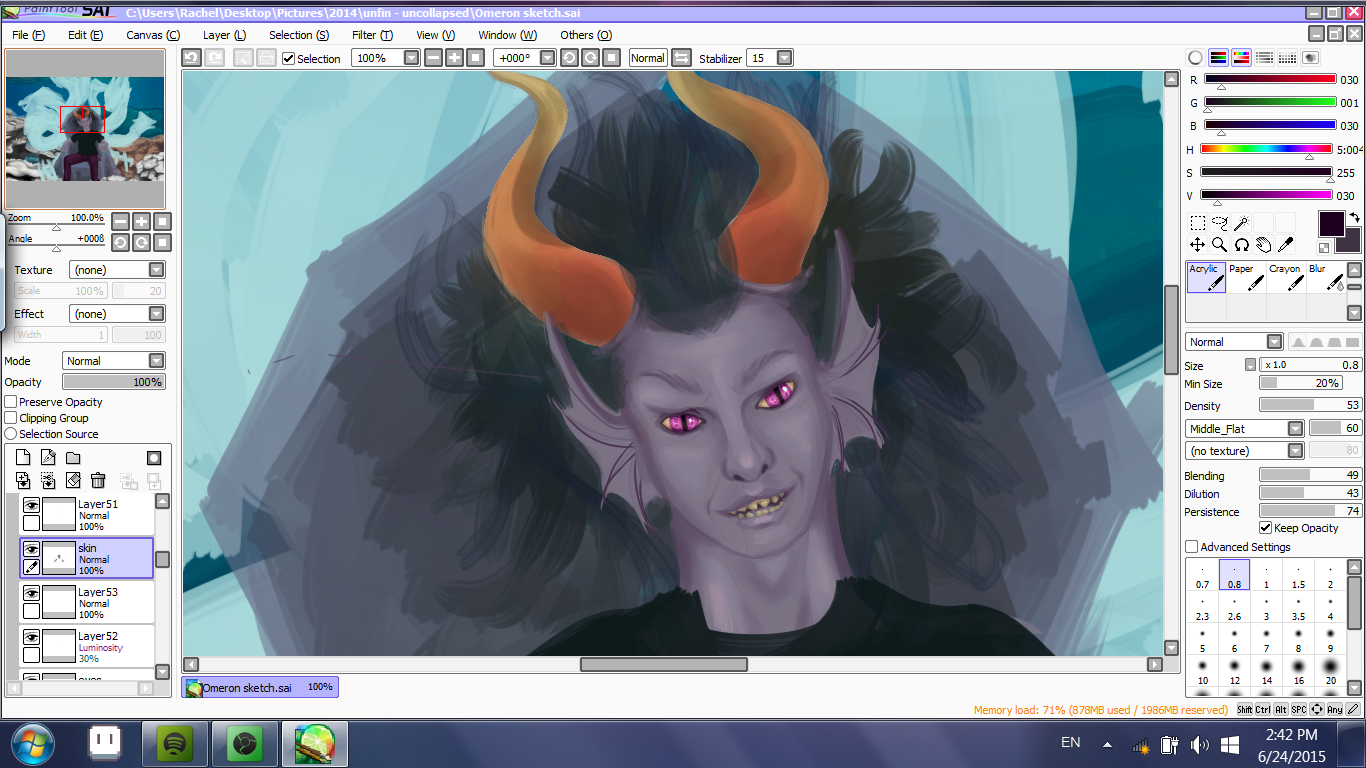
Task: Click the Spotify icon in the taskbar
Action: point(176,744)
